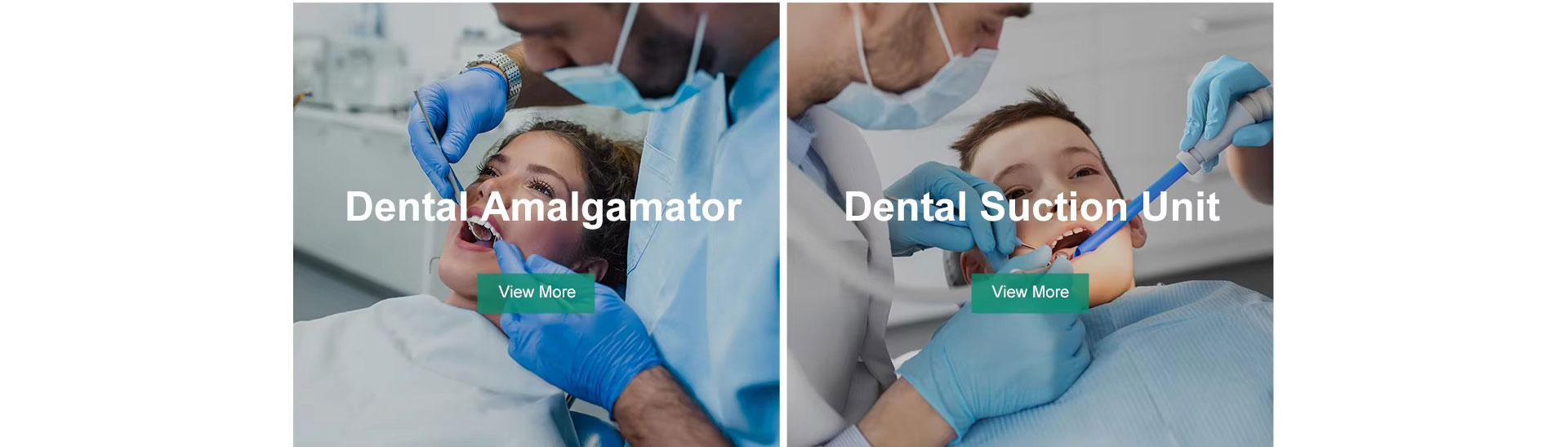Select the Dental Amalgamator product card image
The width and height of the screenshot is (1568, 447).
click(537, 224)
